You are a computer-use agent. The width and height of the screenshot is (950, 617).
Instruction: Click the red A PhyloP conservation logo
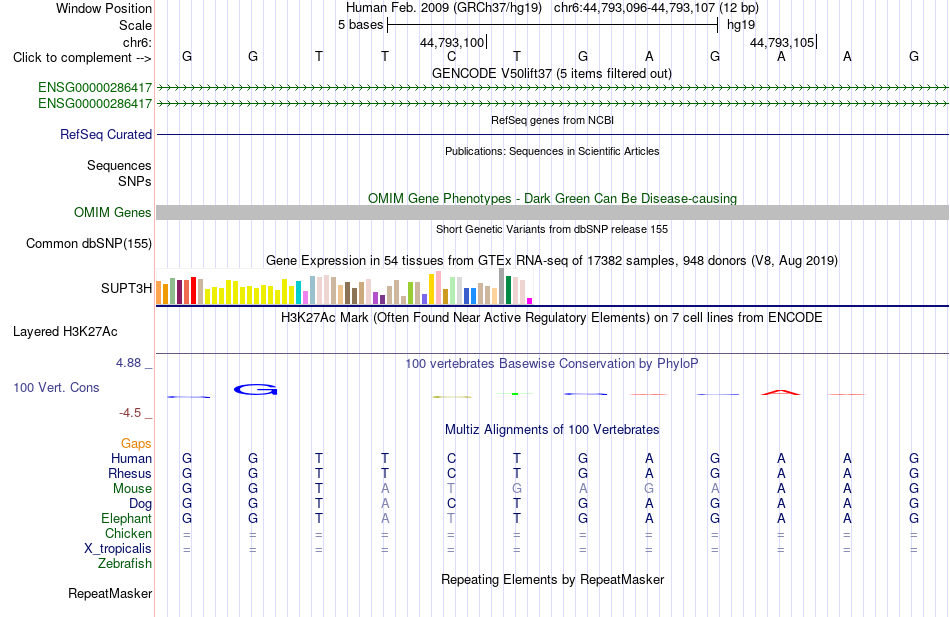[x=781, y=392]
